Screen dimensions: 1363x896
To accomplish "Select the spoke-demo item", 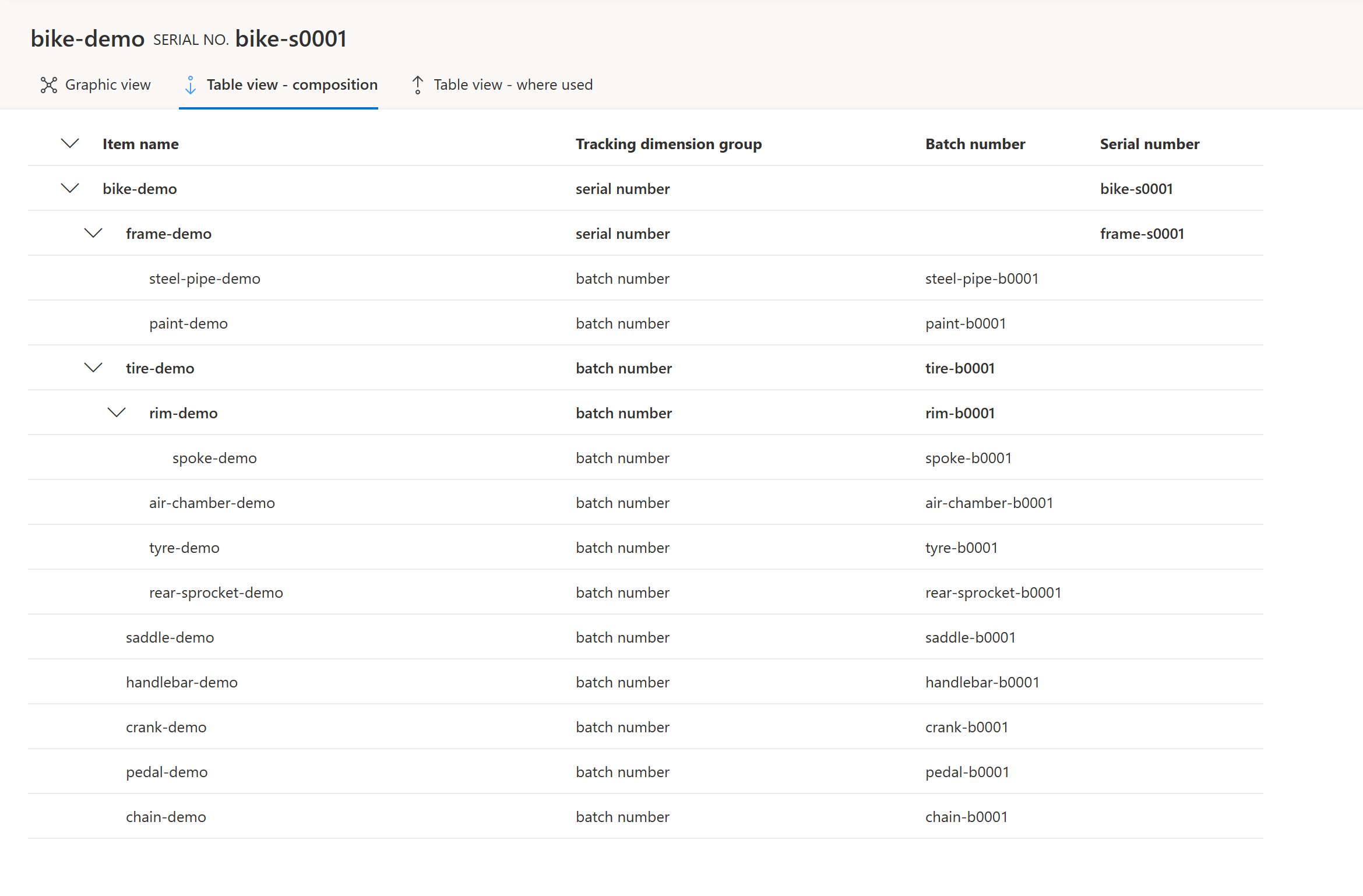I will click(214, 458).
